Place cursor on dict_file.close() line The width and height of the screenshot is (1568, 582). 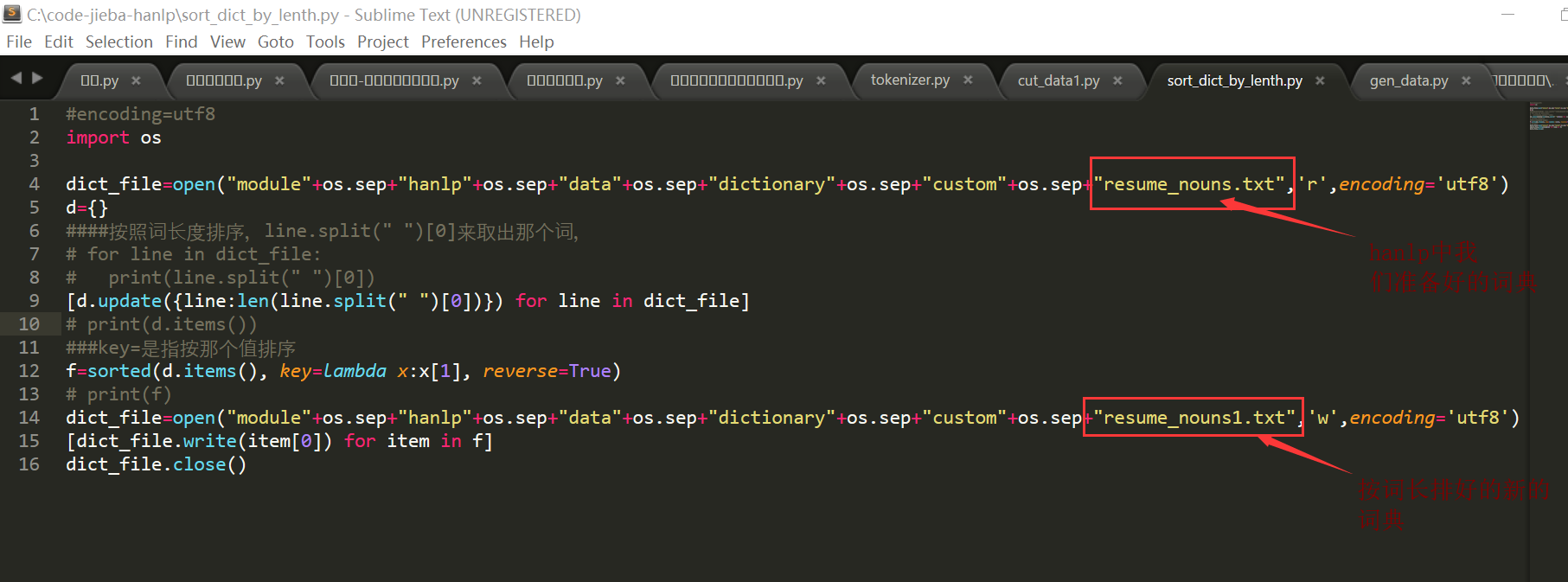coord(157,464)
